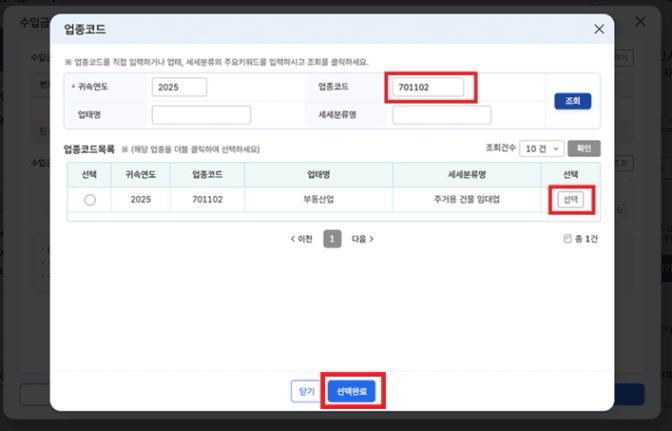This screenshot has width=672, height=431.
Task: Click the 업종코드 column header in table
Action: pyautogui.click(x=207, y=174)
